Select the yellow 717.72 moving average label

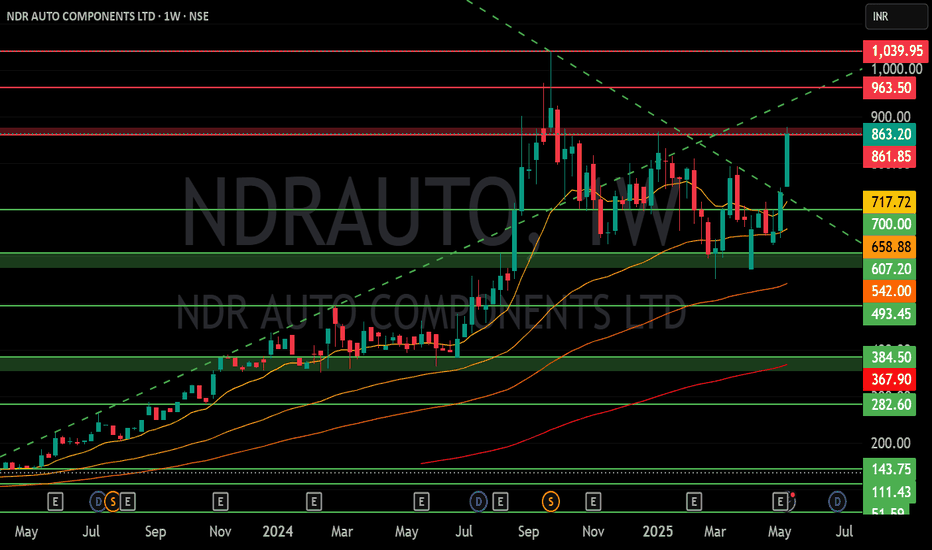coord(890,202)
